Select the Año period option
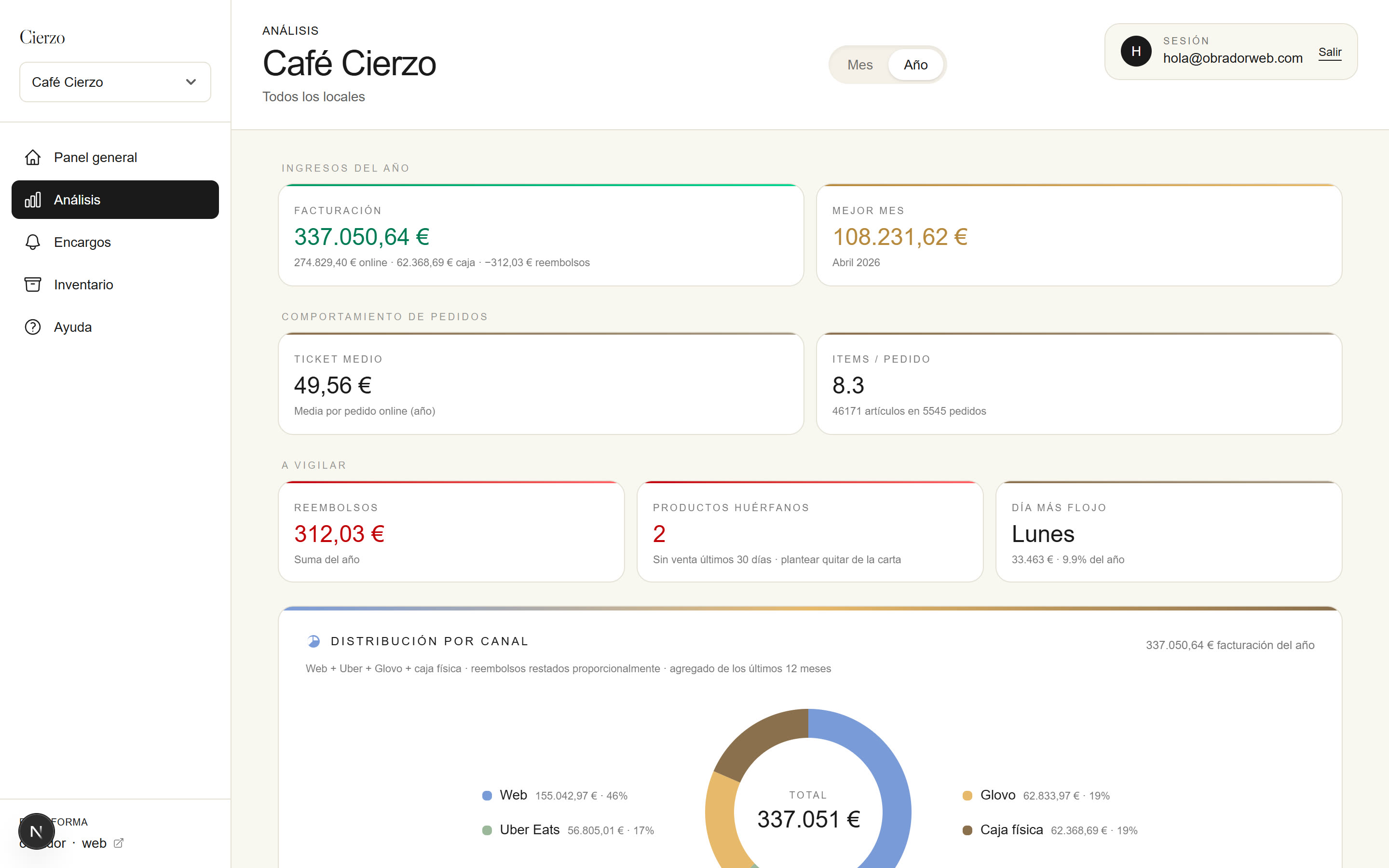Image resolution: width=1389 pixels, height=868 pixels. (915, 65)
